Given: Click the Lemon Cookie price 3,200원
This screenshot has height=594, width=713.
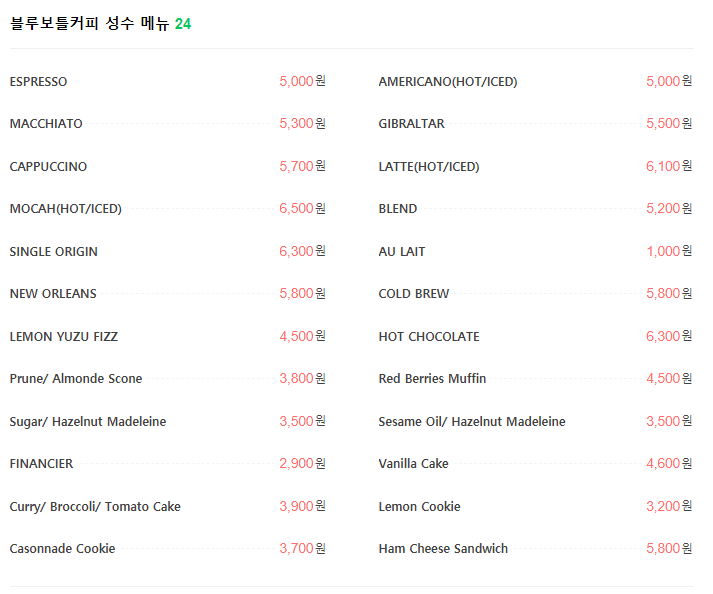Looking at the screenshot, I should pyautogui.click(x=669, y=507).
